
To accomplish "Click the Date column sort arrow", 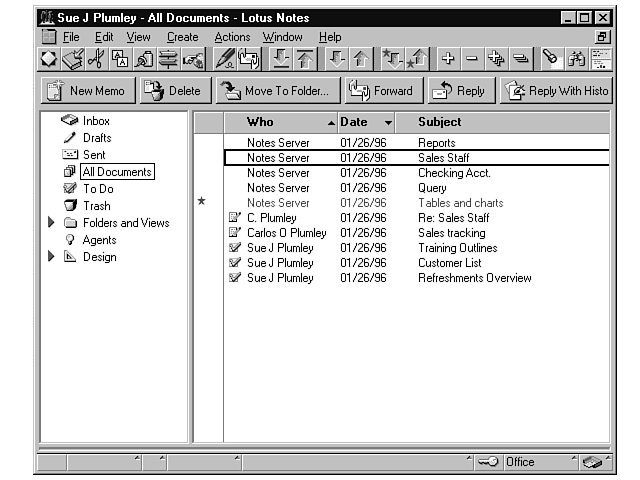I will [388, 123].
